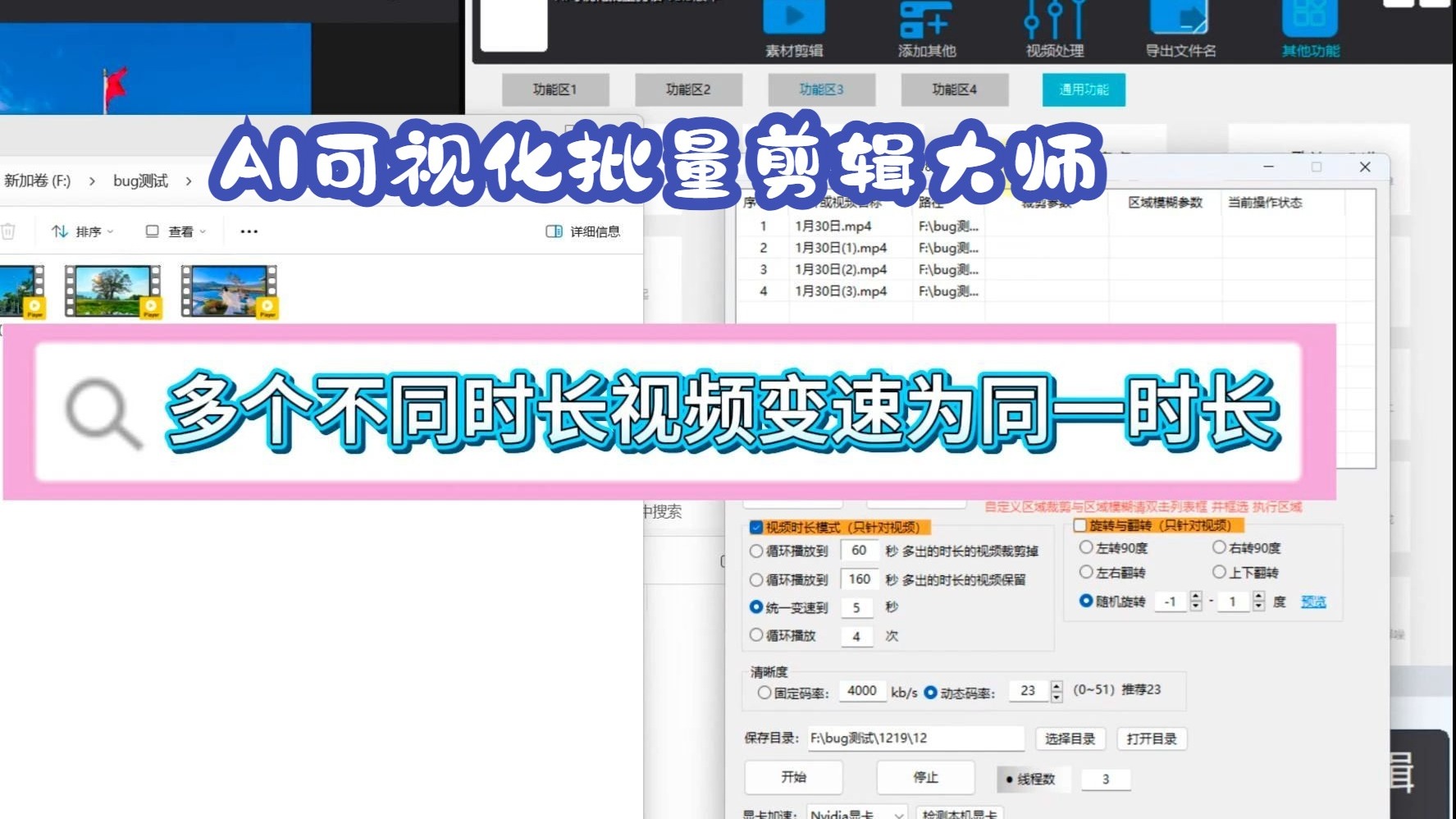The image size is (1456, 819).
Task: Switch to 功能区2 tab
Action: click(x=688, y=89)
